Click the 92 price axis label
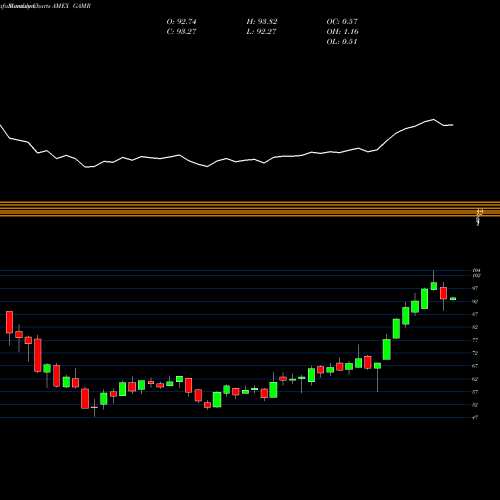 [x=475, y=301]
